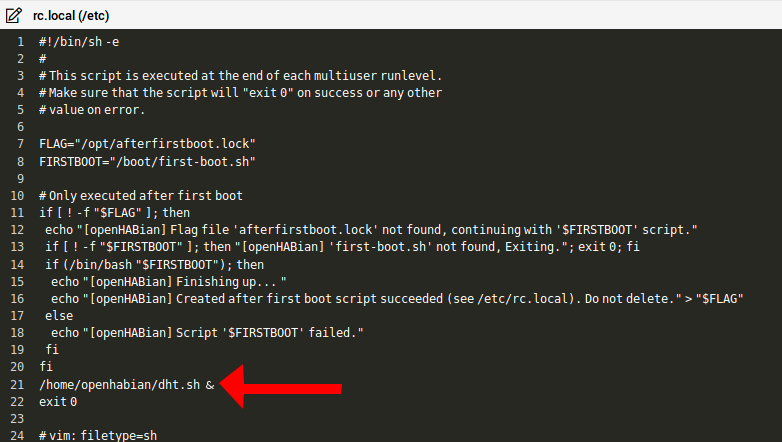Click the edit pencil icon beside rc.local

coord(14,13)
